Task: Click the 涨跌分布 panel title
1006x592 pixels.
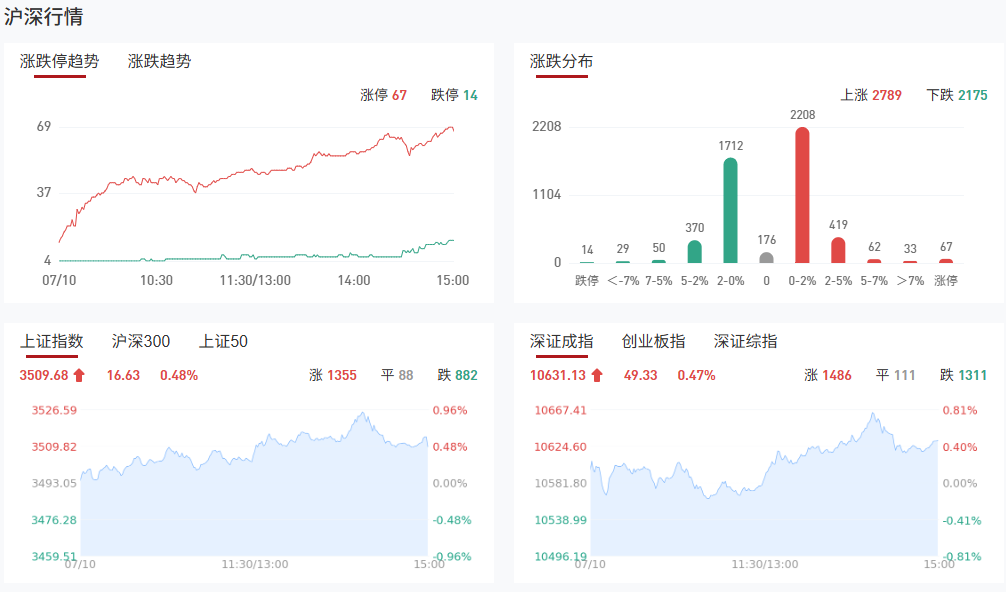Action: [x=561, y=61]
